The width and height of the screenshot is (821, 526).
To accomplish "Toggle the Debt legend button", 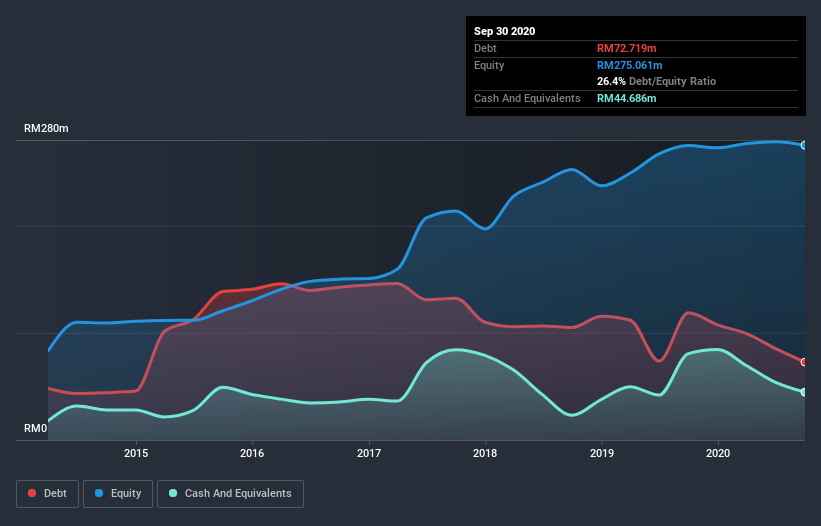I will [48, 494].
